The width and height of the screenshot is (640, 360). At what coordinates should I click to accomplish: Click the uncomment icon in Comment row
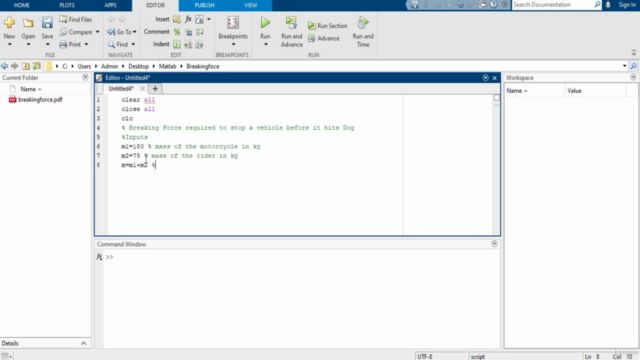tap(188, 32)
